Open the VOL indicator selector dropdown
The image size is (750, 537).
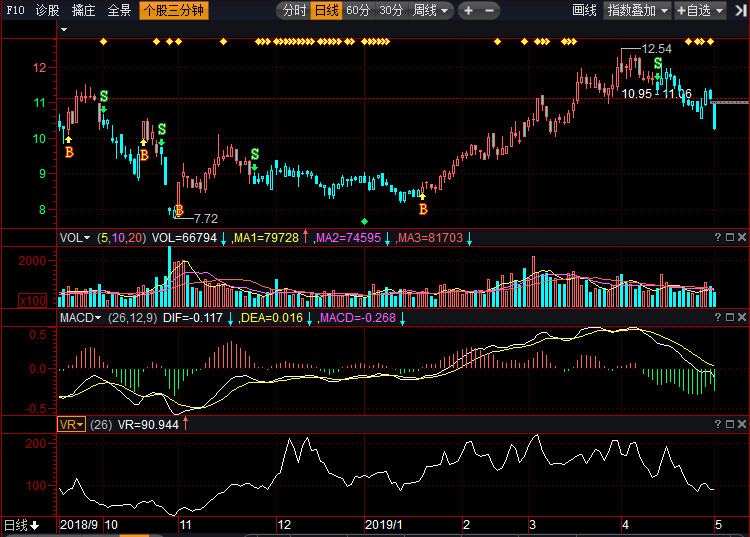coord(74,237)
